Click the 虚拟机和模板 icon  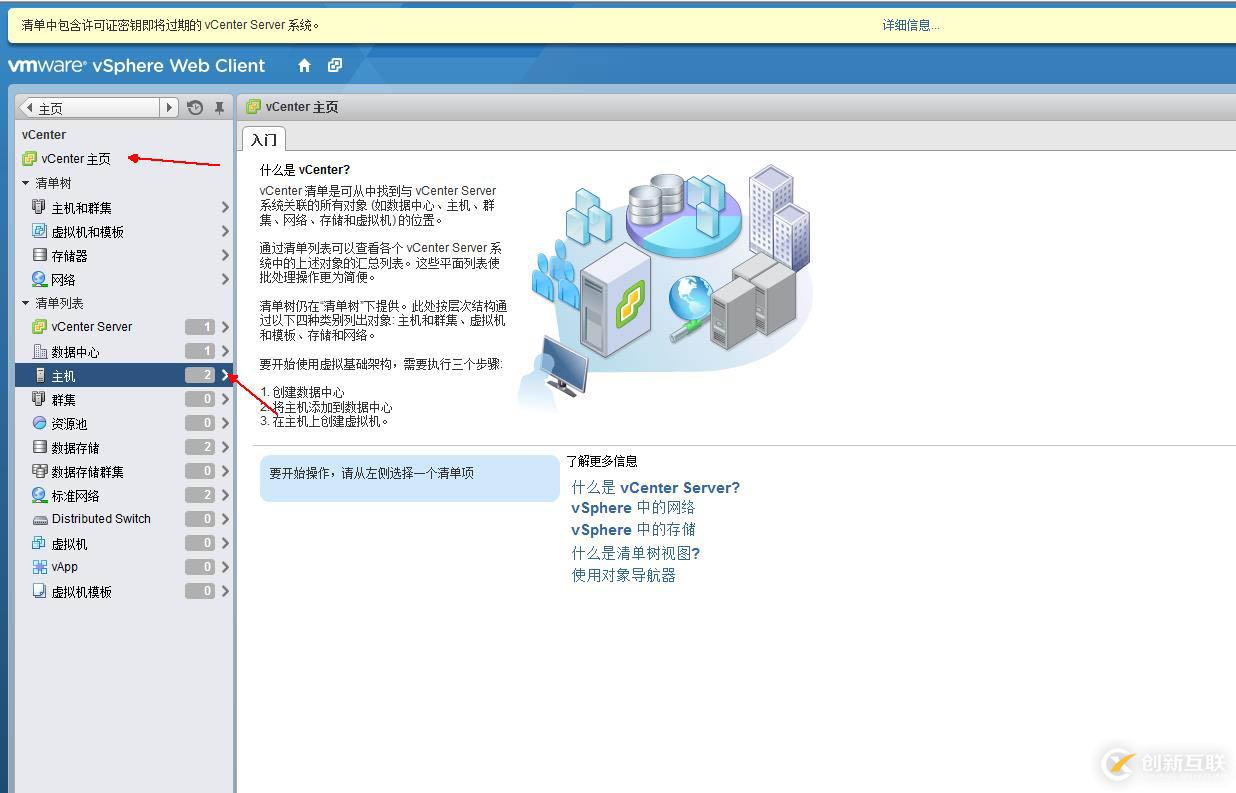[39, 231]
